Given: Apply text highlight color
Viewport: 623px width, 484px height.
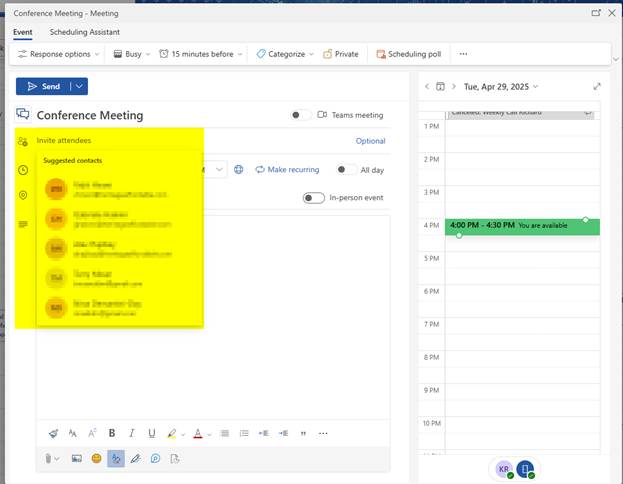Looking at the screenshot, I should pos(172,434).
